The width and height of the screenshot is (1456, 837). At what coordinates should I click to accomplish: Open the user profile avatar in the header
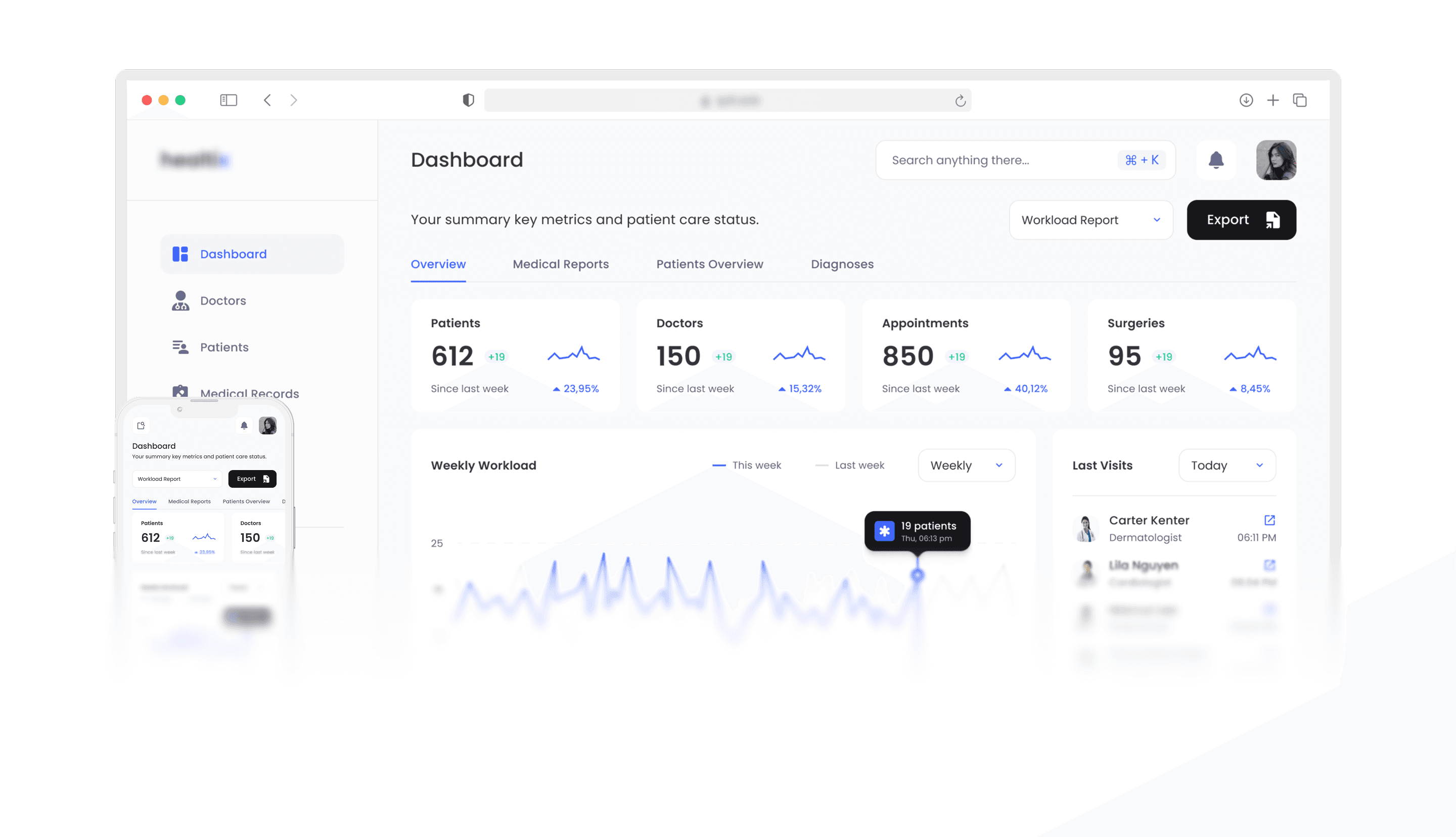tap(1276, 160)
